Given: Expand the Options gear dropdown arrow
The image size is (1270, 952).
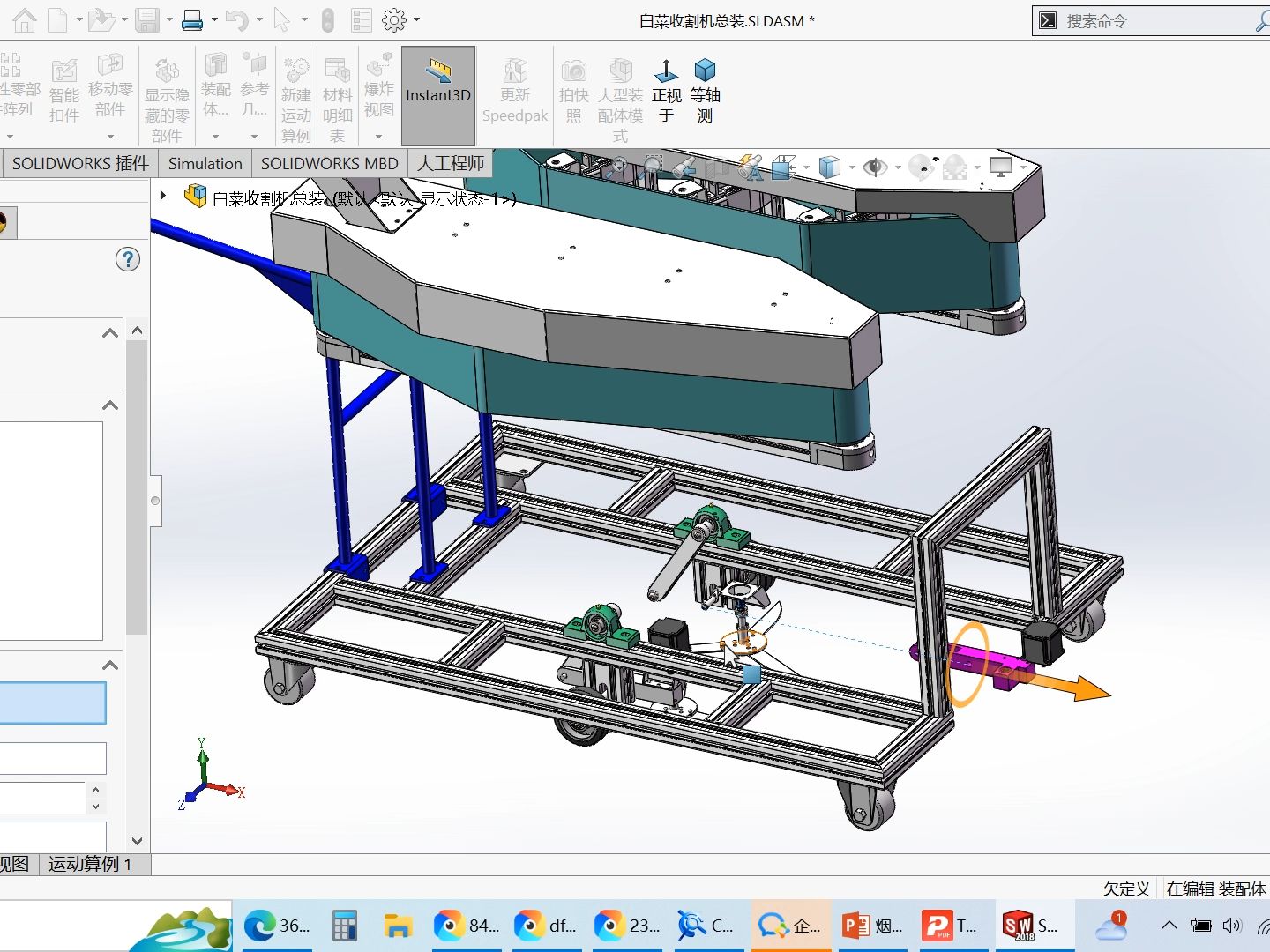Looking at the screenshot, I should pyautogui.click(x=416, y=20).
